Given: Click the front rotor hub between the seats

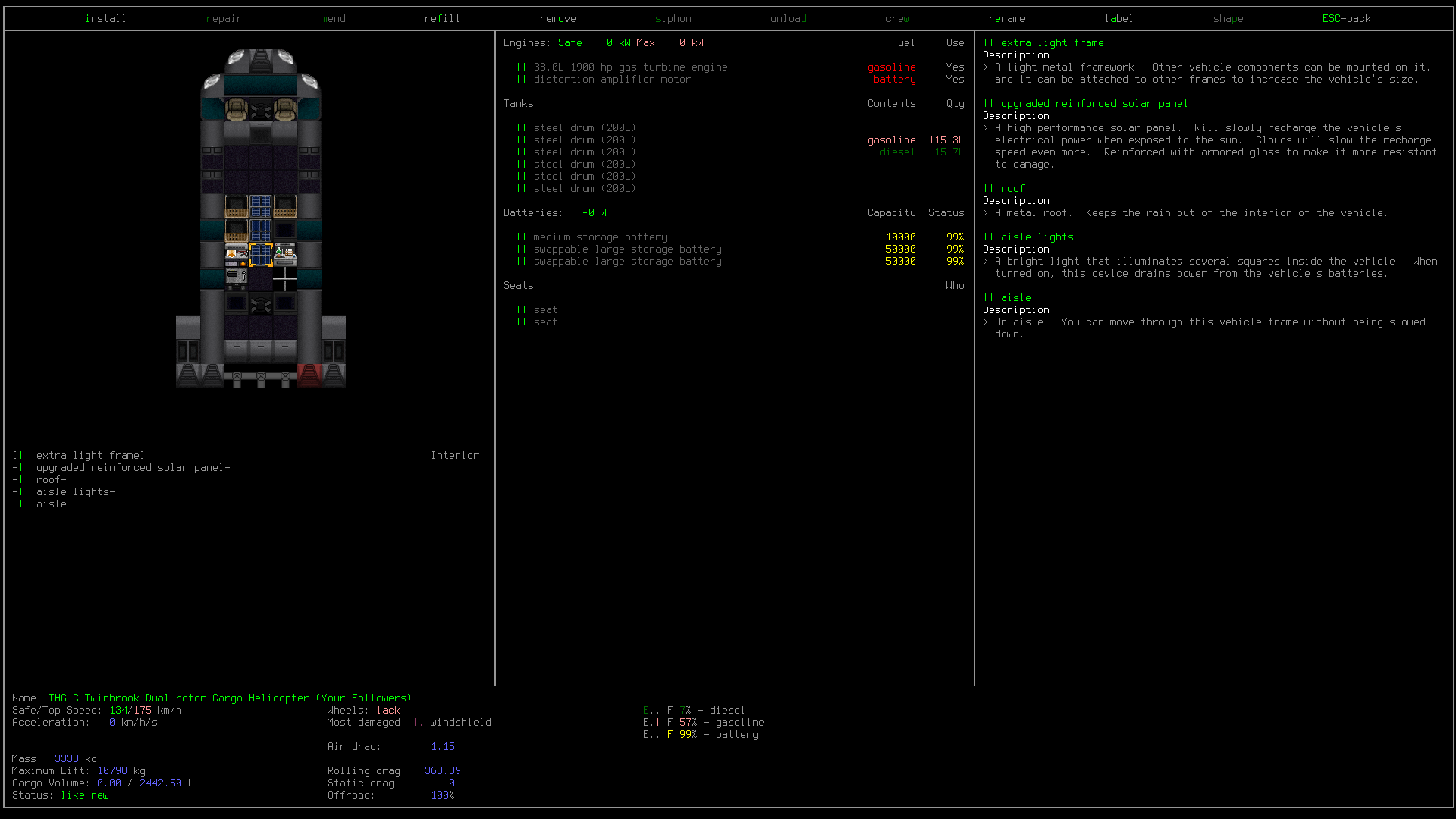Looking at the screenshot, I should pyautogui.click(x=261, y=109).
